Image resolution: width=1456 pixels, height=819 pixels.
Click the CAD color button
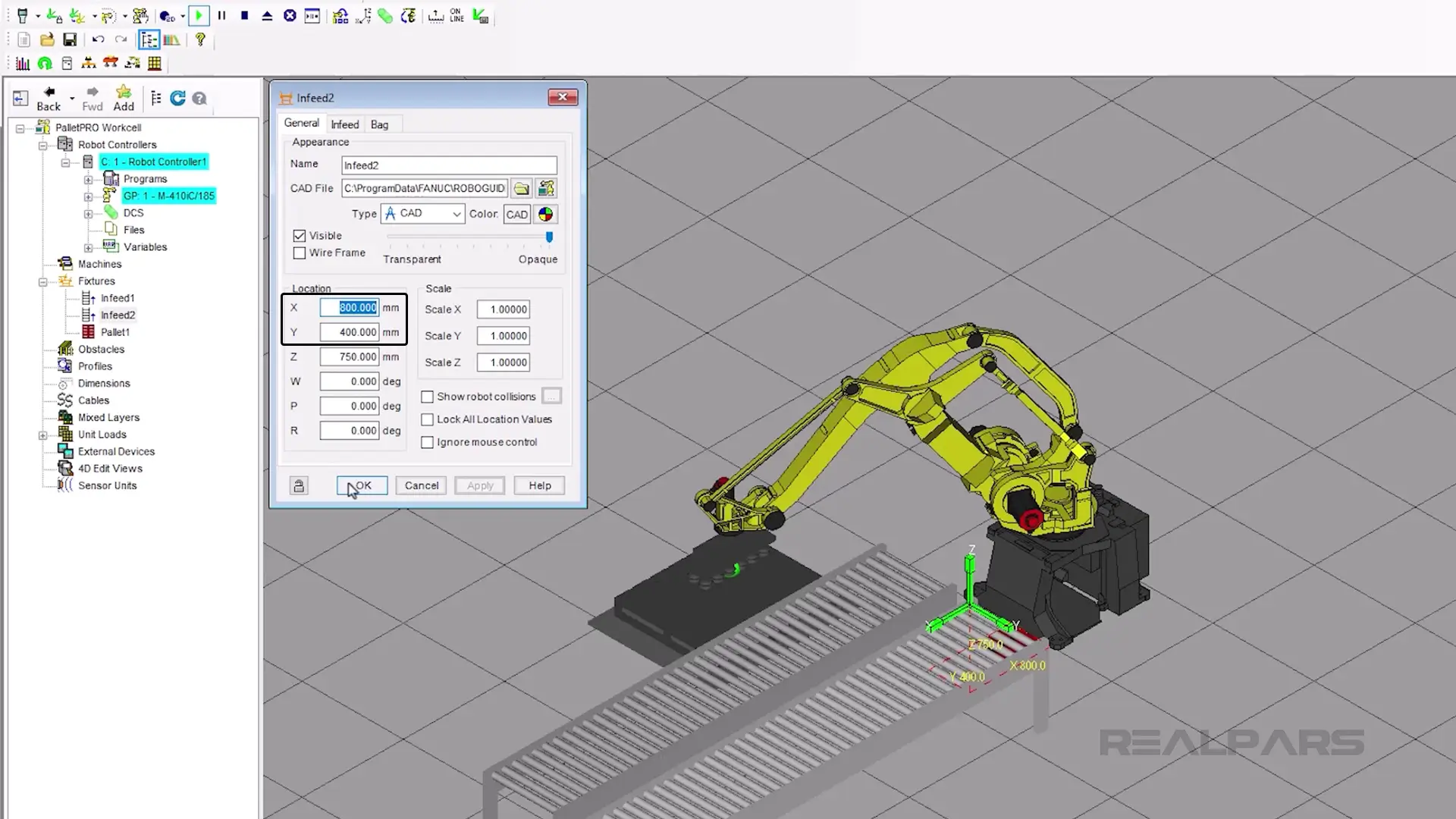517,215
